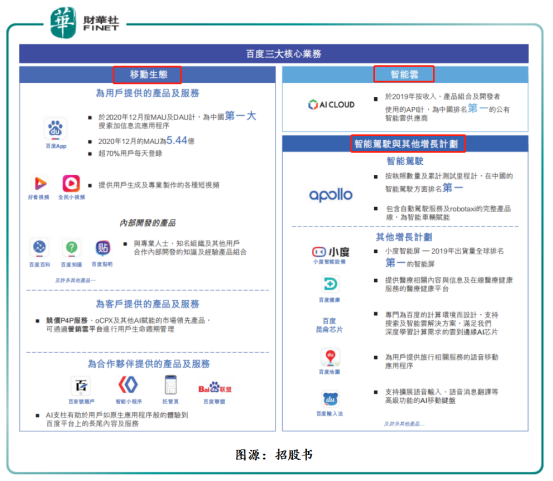Click the AI支柱 bullet at panel bottom

117,419
